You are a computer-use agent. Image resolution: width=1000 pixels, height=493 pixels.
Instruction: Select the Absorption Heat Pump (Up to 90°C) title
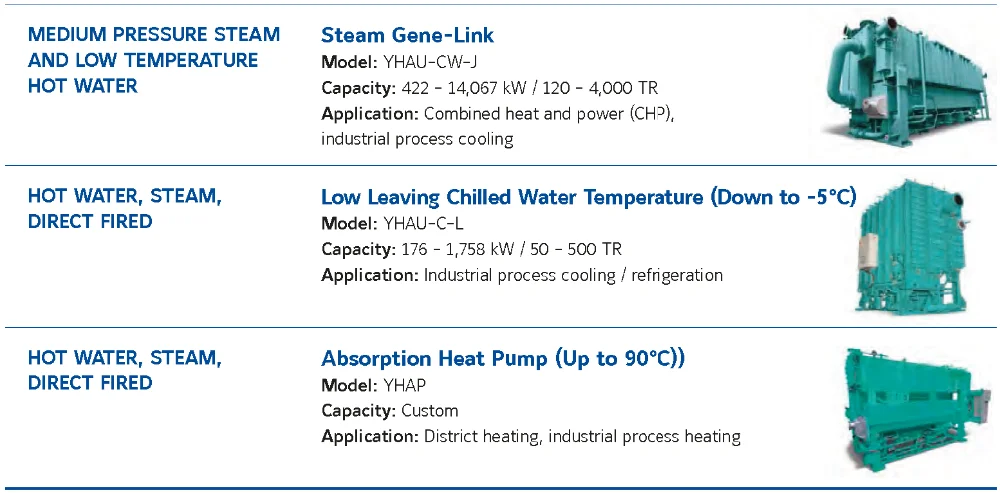[x=502, y=359]
